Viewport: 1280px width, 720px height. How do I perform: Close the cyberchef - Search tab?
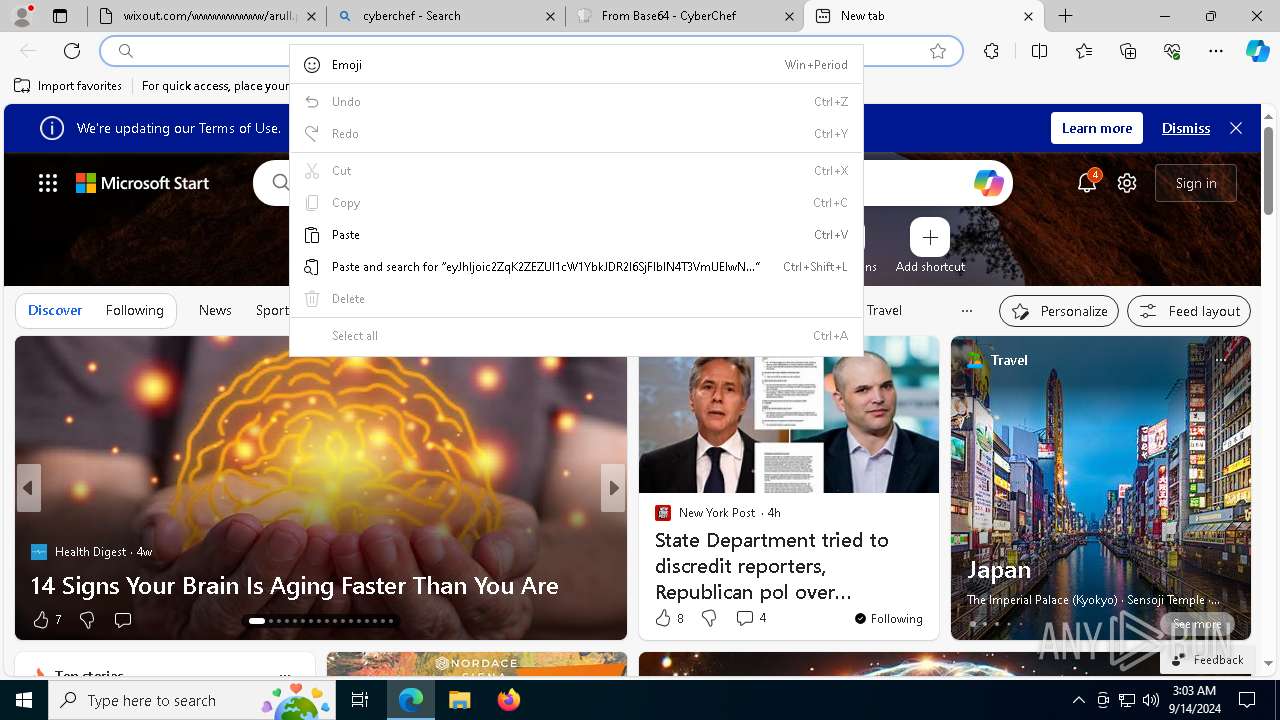[550, 16]
